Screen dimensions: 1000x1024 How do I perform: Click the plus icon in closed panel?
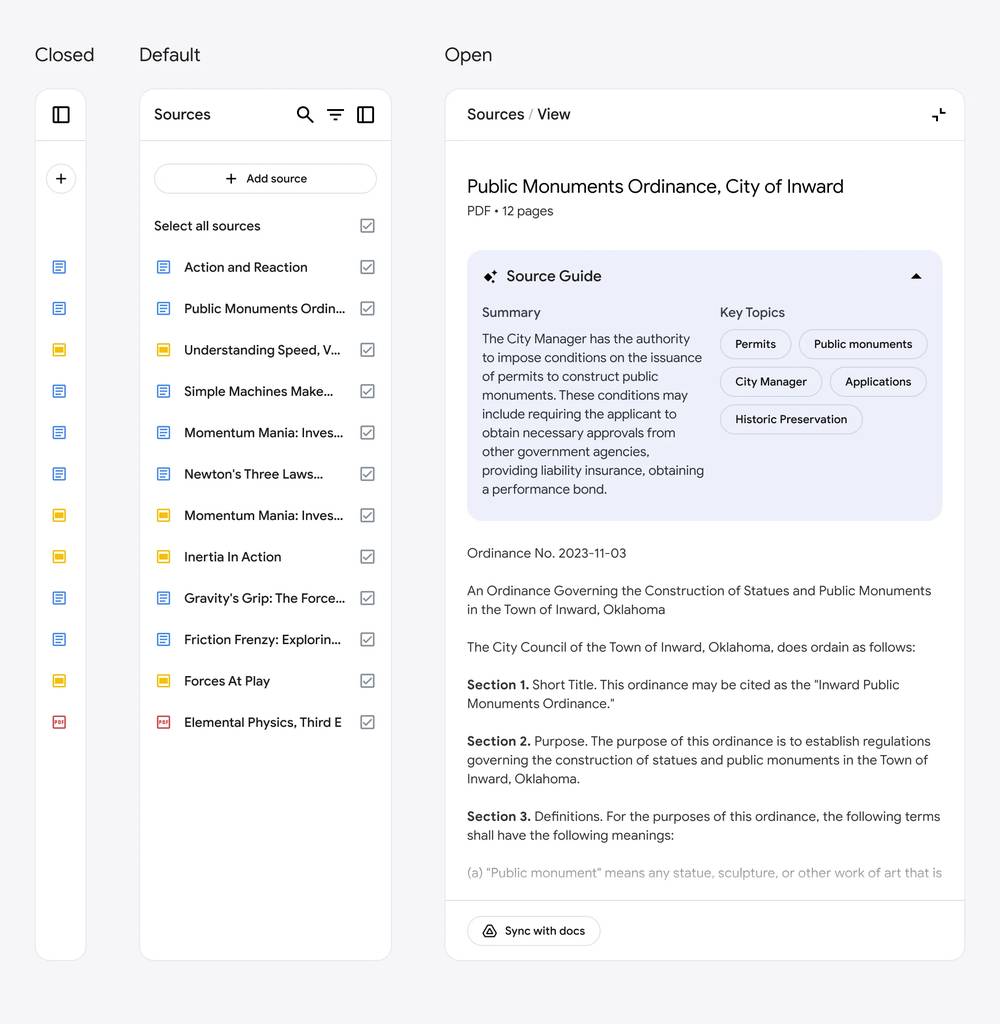tap(61, 179)
